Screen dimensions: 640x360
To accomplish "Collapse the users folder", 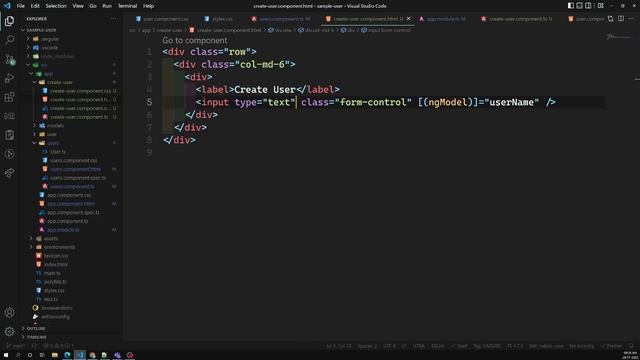I will point(53,143).
